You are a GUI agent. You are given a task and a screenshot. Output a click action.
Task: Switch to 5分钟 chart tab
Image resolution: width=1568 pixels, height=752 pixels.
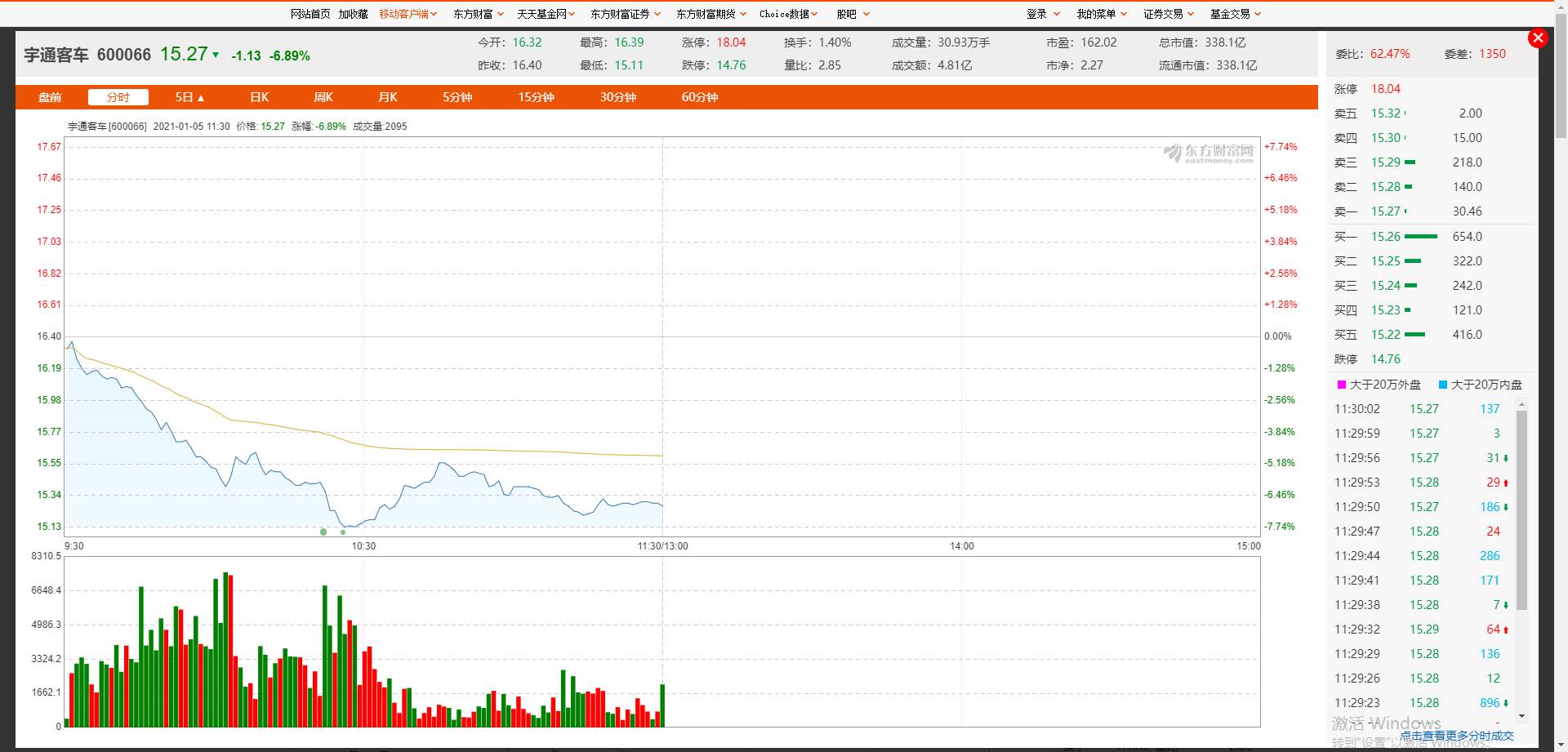(457, 97)
